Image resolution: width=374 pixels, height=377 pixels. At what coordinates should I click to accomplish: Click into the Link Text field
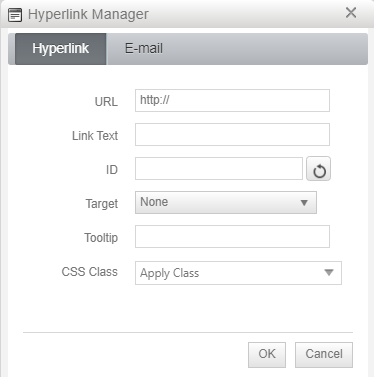[x=232, y=135]
